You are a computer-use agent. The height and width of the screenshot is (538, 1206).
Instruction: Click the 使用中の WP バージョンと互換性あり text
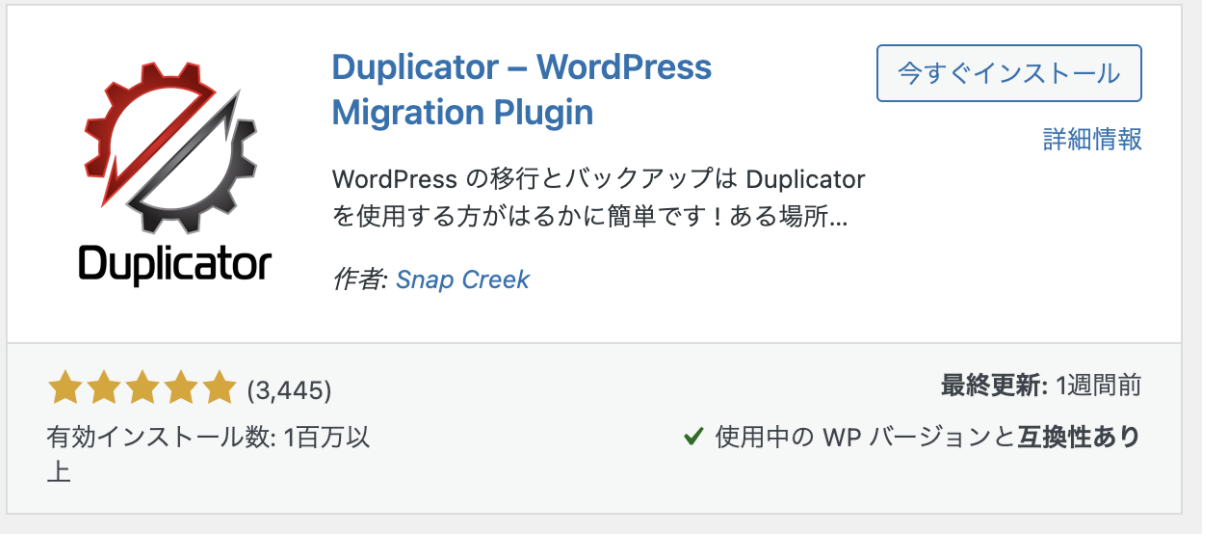coord(928,437)
